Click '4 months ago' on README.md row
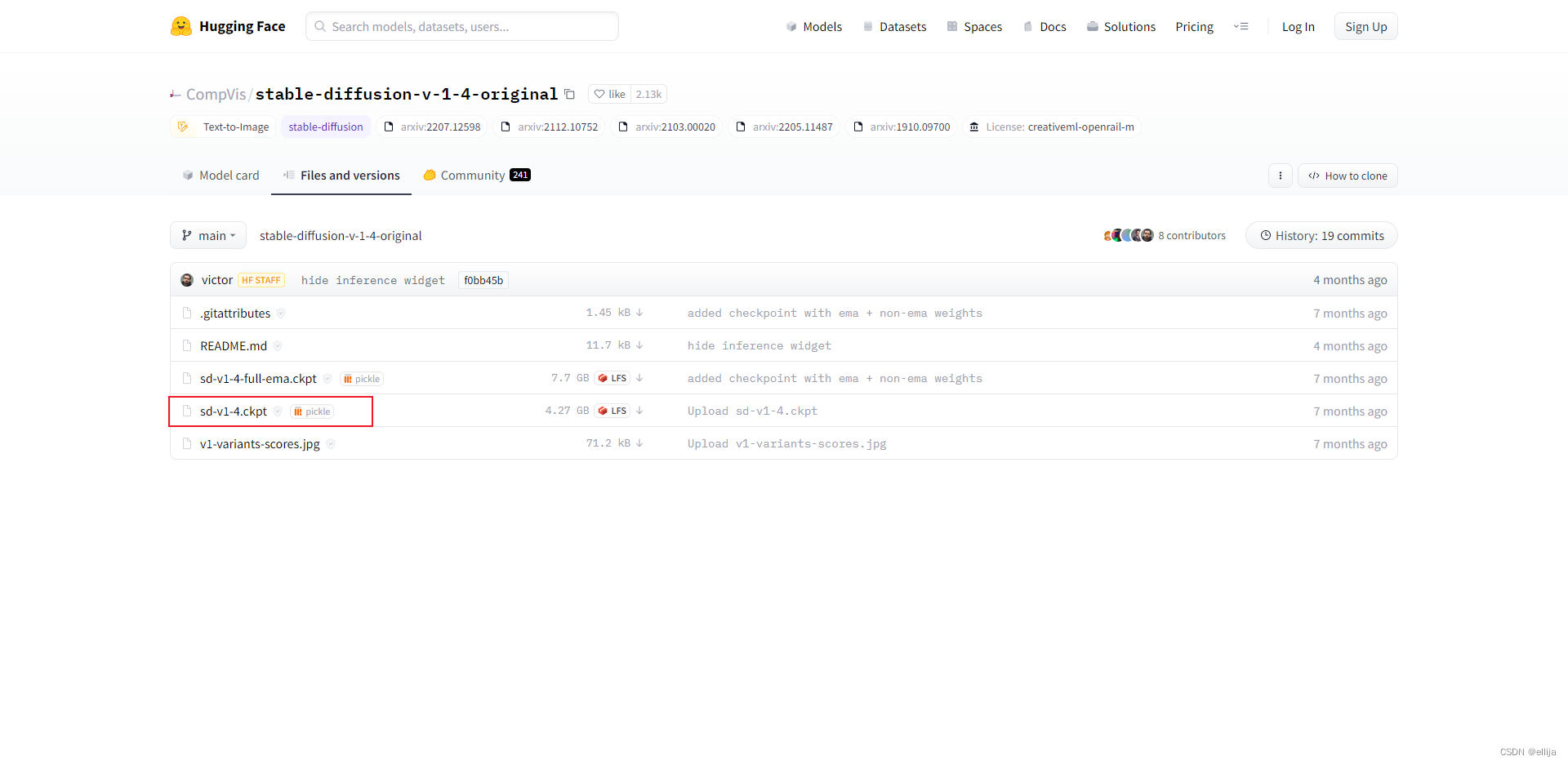Screen dimensions: 1568x765 [x=1350, y=346]
